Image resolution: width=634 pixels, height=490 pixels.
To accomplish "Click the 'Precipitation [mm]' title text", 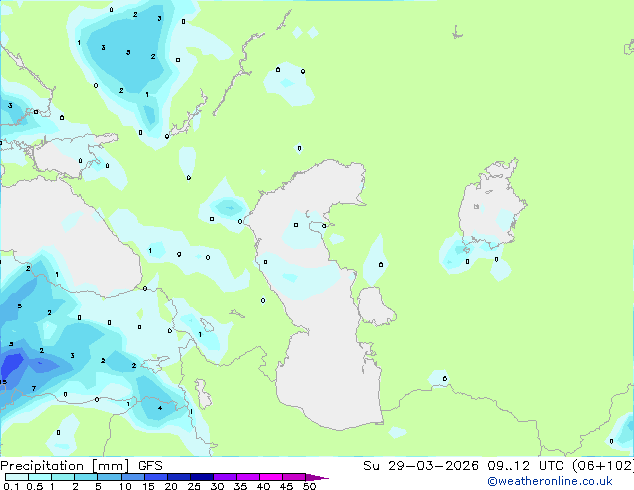I will (64, 466).
